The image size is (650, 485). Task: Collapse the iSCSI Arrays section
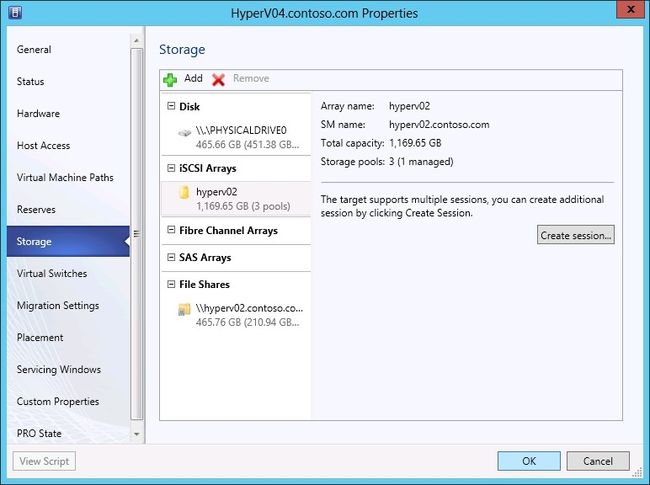171,168
